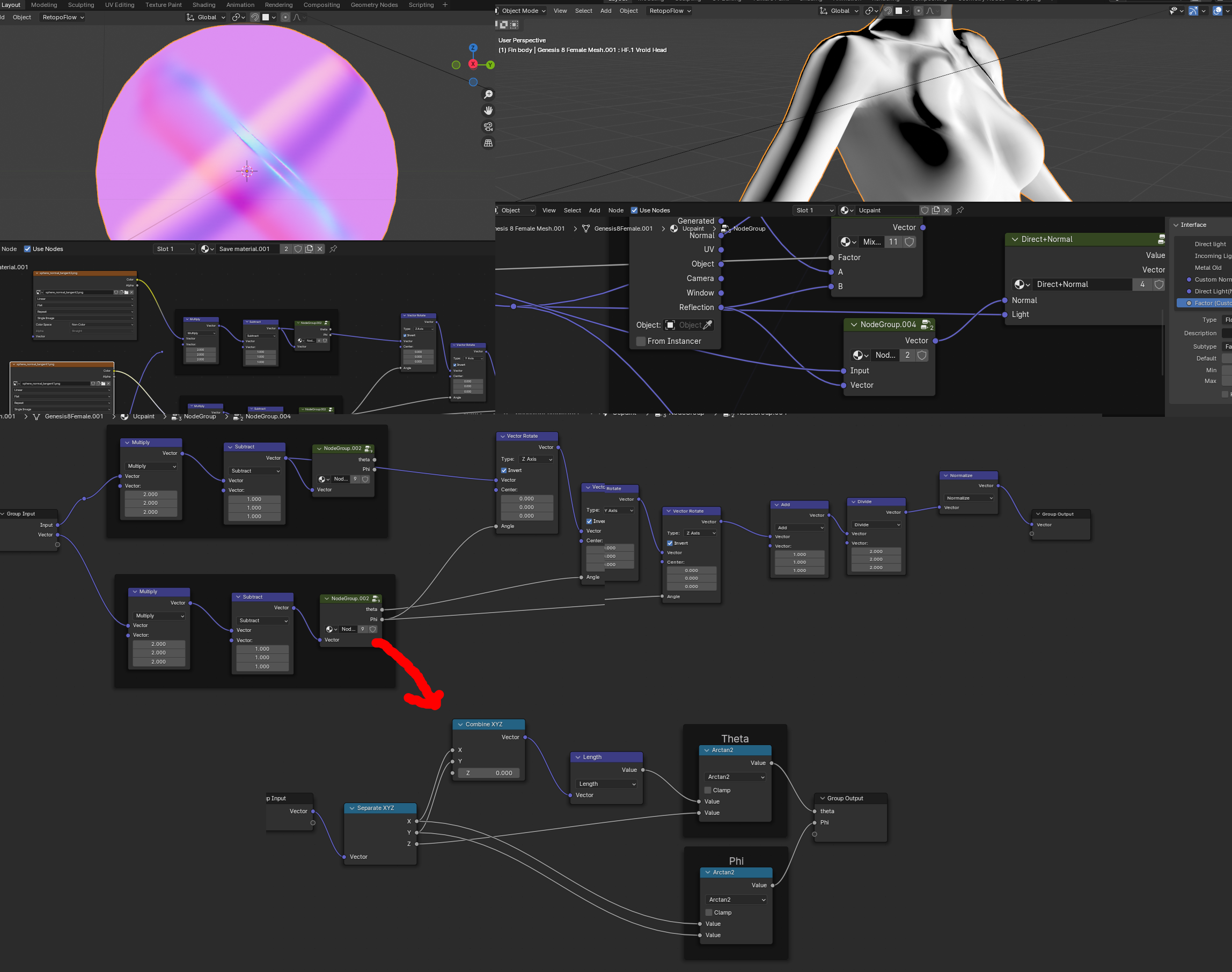
Task: Click the Show Overlays icon in the body viewport header
Action: [x=1217, y=11]
